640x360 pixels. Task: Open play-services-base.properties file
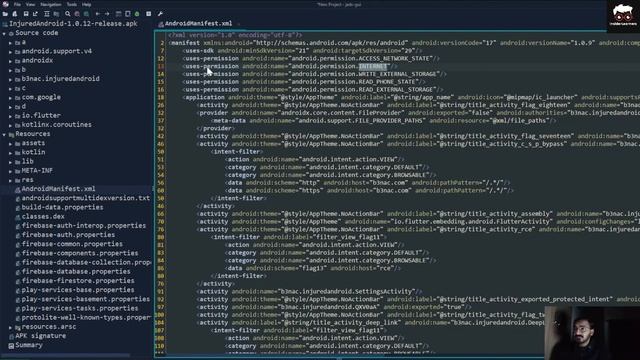pyautogui.click(x=78, y=290)
